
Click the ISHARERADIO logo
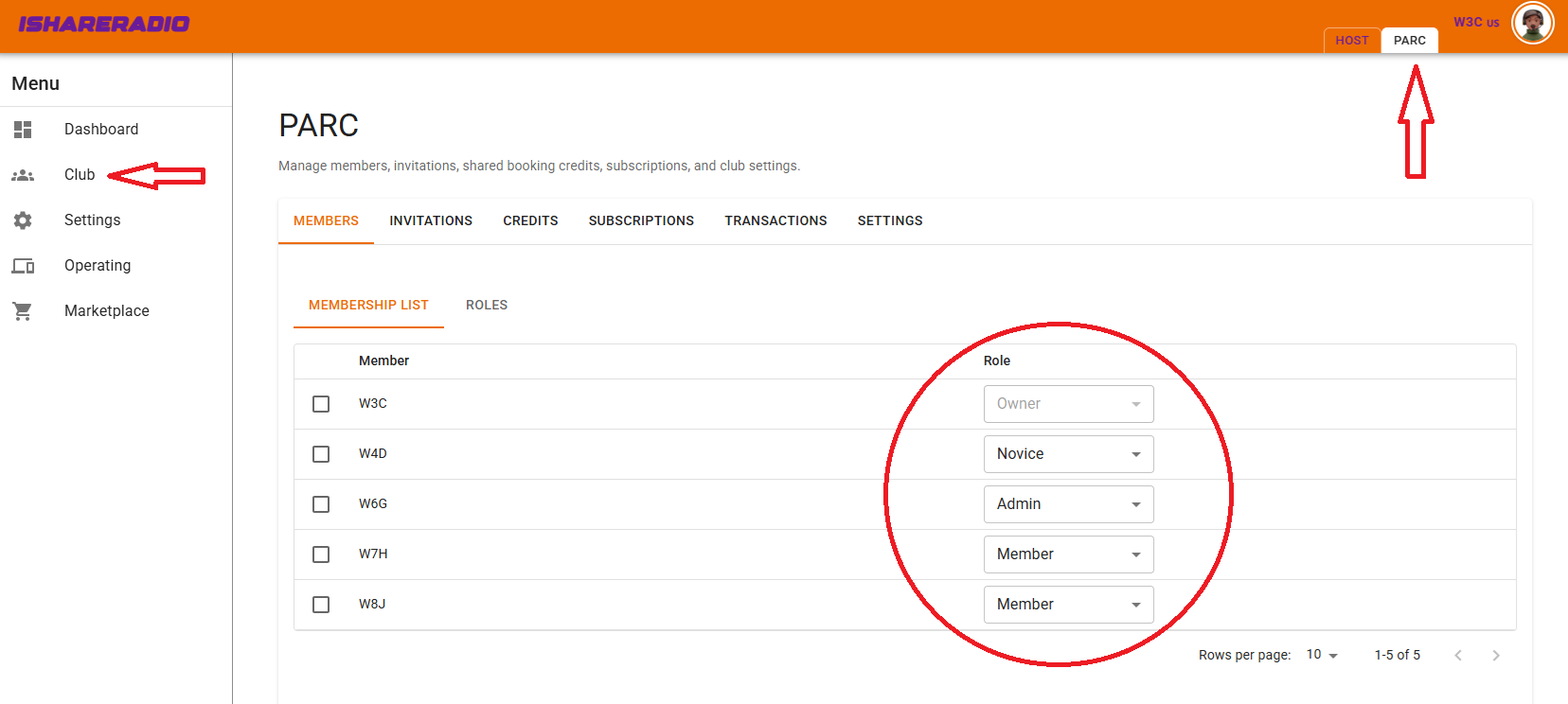pyautogui.click(x=104, y=25)
